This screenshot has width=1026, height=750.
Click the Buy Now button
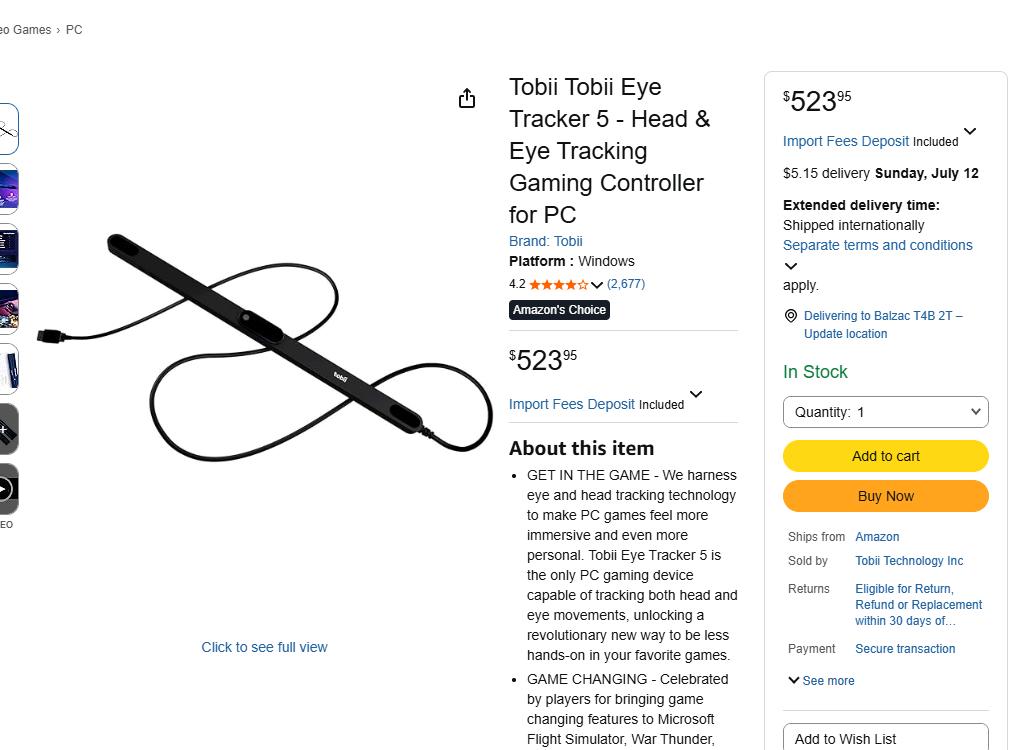click(x=885, y=496)
